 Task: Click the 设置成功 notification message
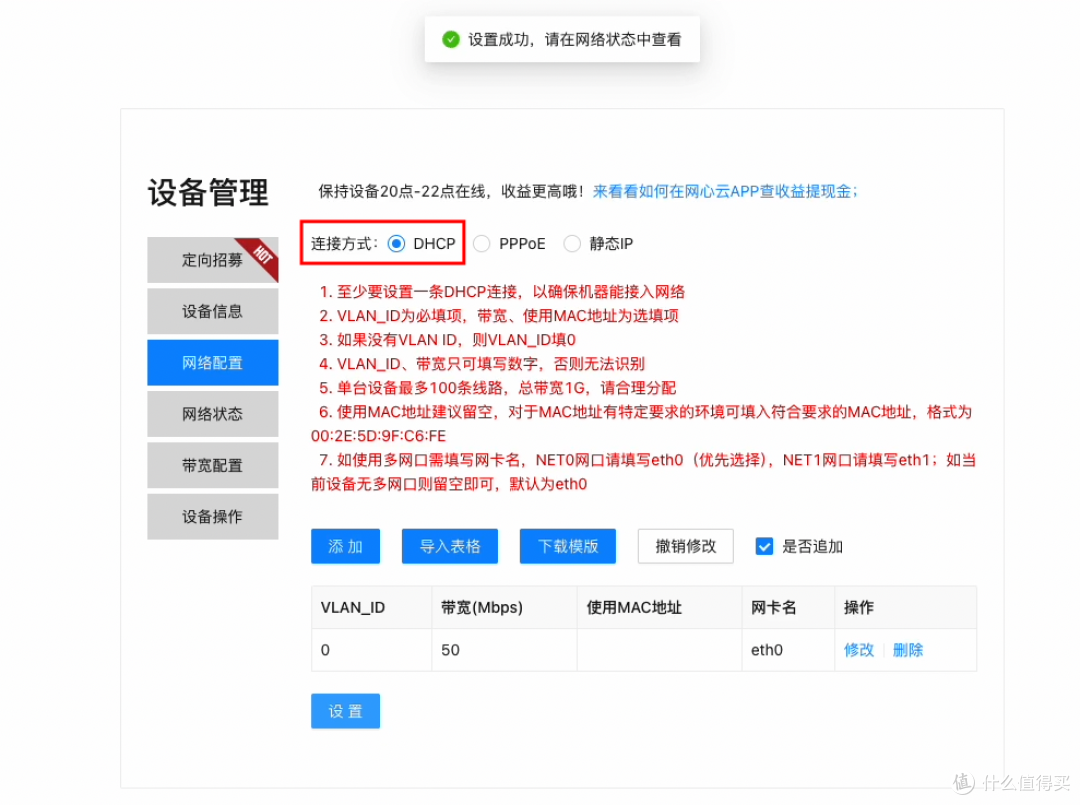click(574, 39)
